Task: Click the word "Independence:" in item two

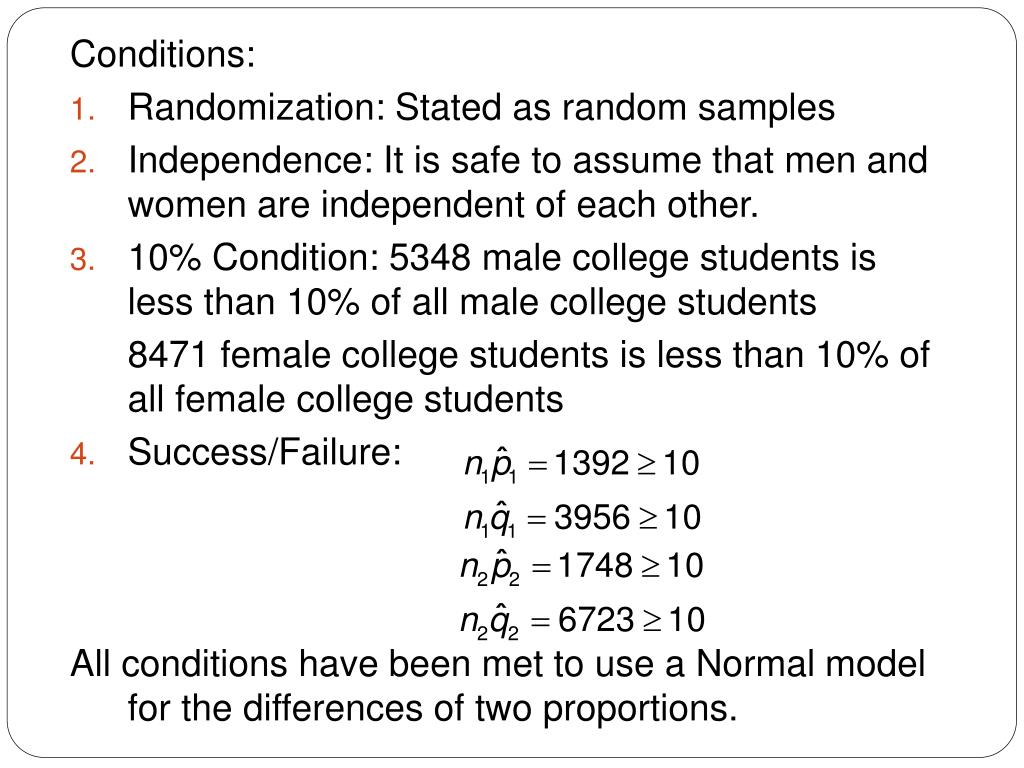Action: (250, 161)
